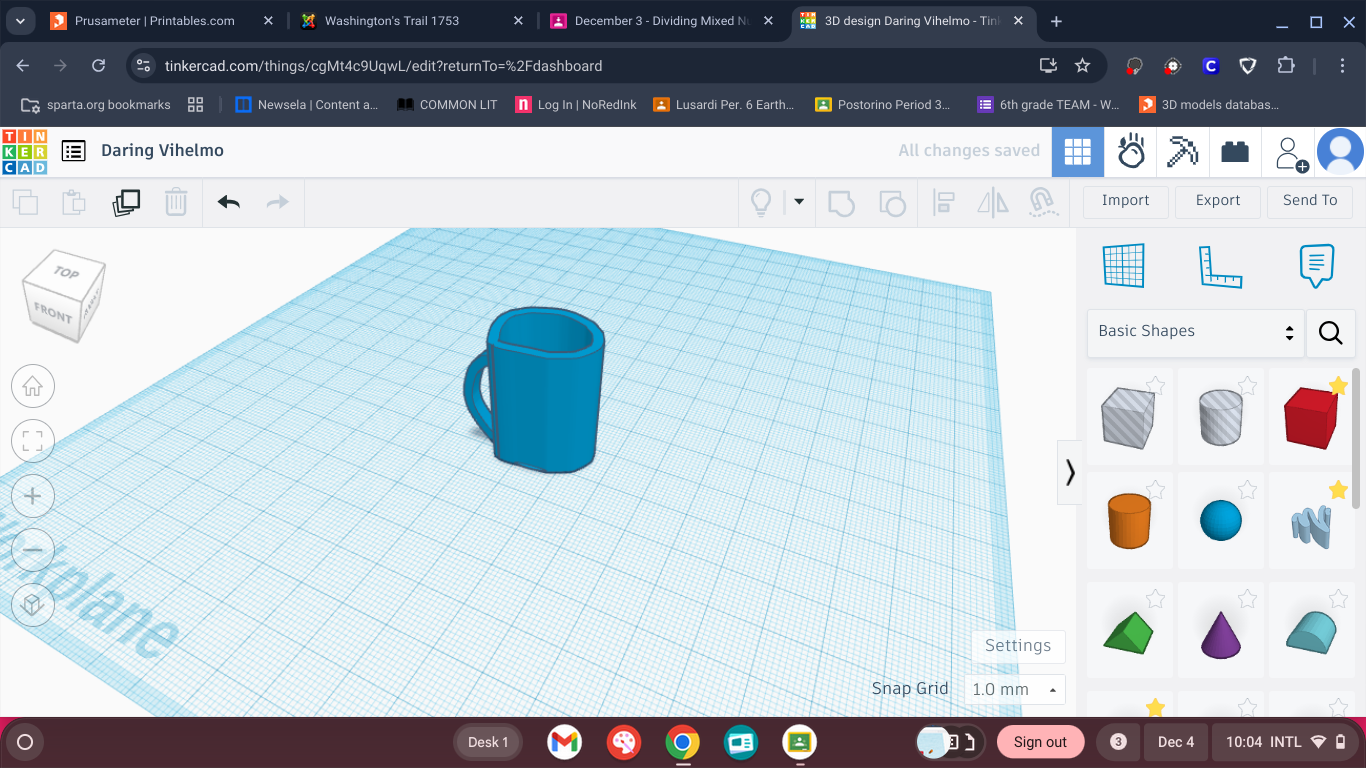
Task: Open the Blocks pickaxe mode
Action: click(x=1183, y=152)
